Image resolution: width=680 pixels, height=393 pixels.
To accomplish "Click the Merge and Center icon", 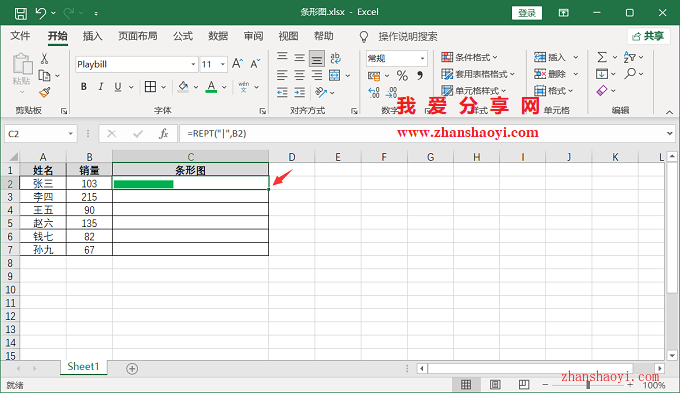I will pyautogui.click(x=335, y=75).
